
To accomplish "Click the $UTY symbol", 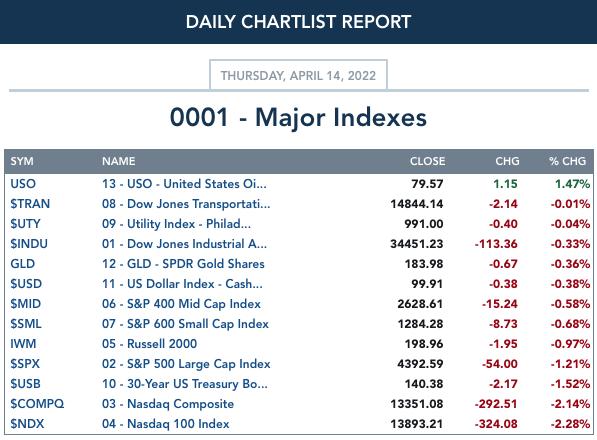I will pos(25,224).
